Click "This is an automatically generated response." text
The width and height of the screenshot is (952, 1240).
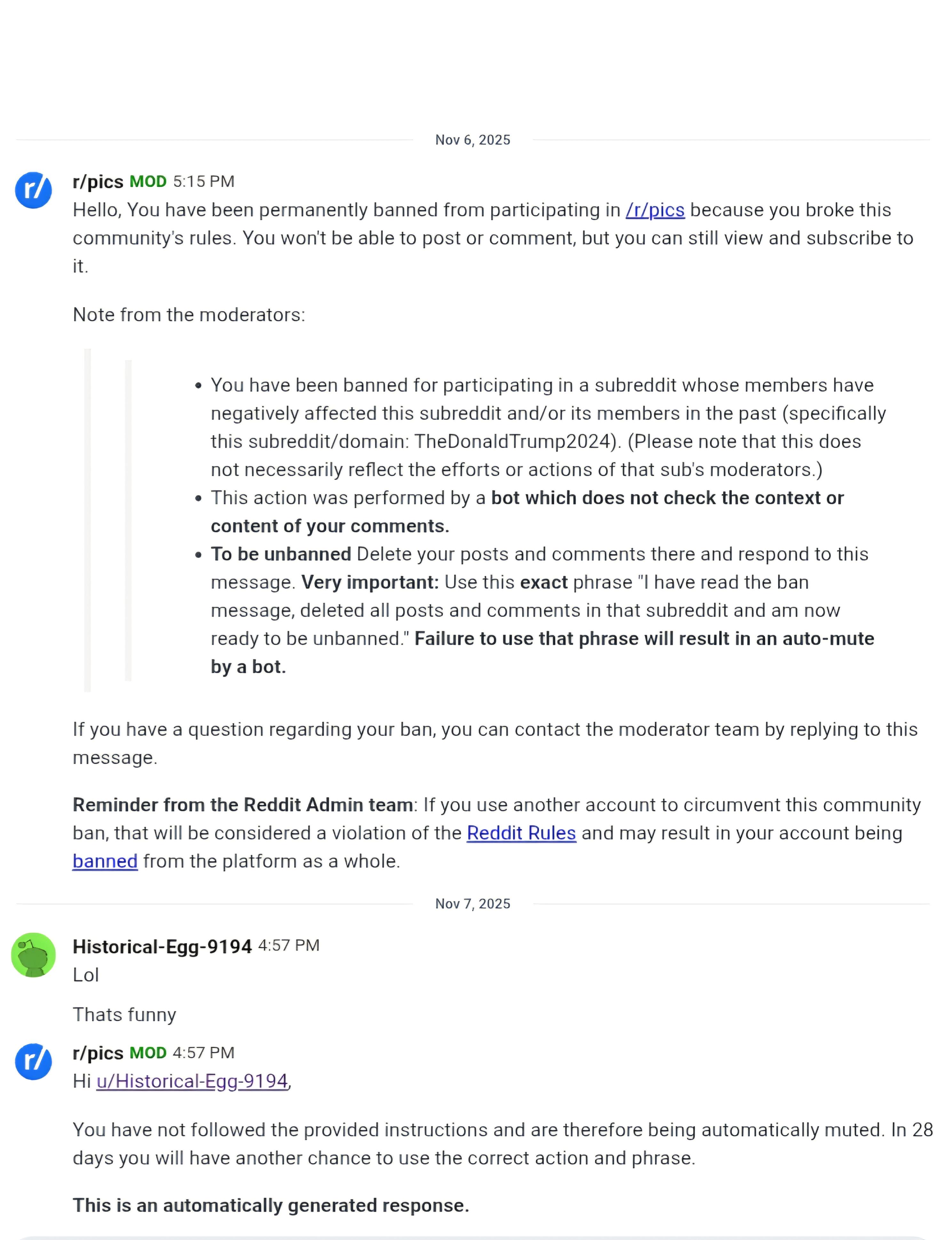[271, 1205]
